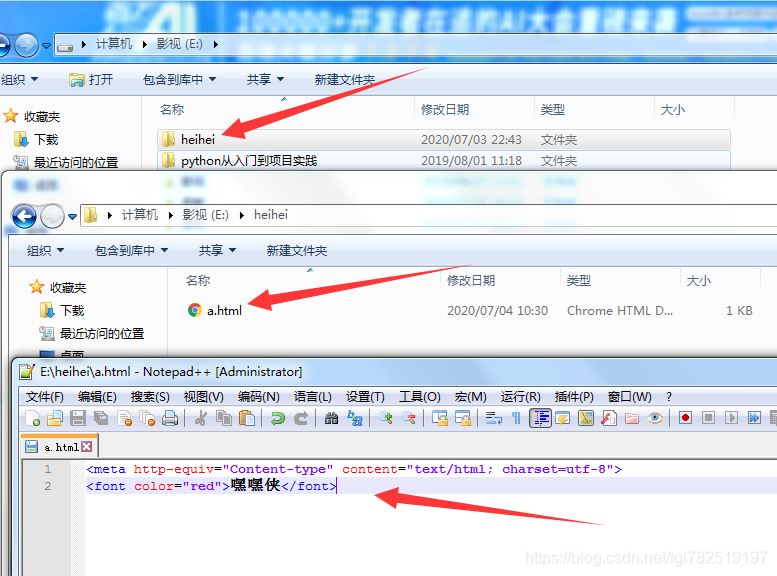777x576 pixels.
Task: Click 打开 in the E: drive toolbar
Action: pos(92,79)
